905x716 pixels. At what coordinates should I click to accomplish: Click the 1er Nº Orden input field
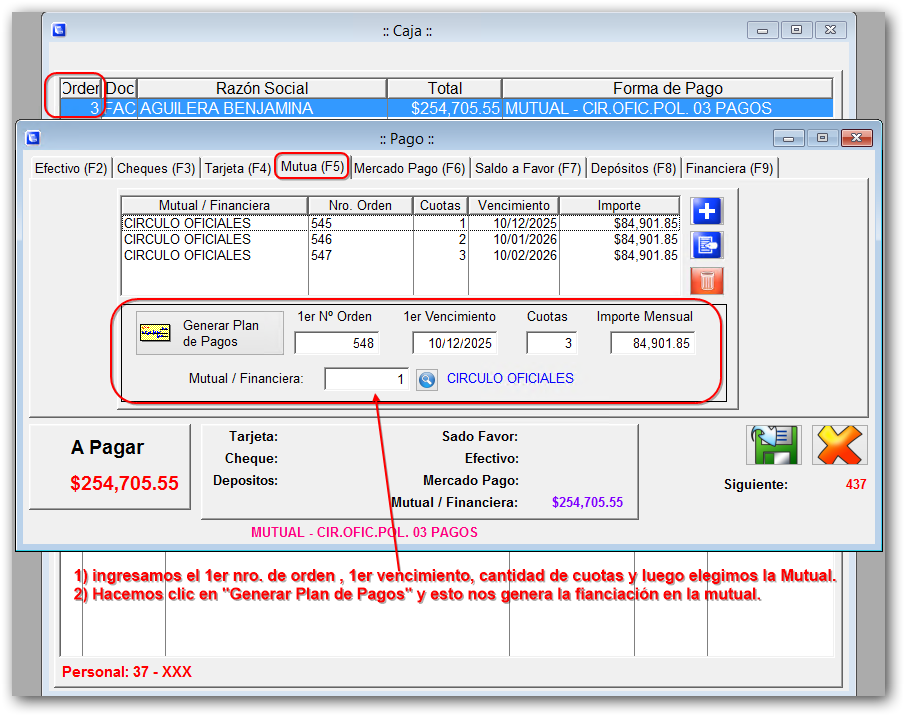point(337,344)
